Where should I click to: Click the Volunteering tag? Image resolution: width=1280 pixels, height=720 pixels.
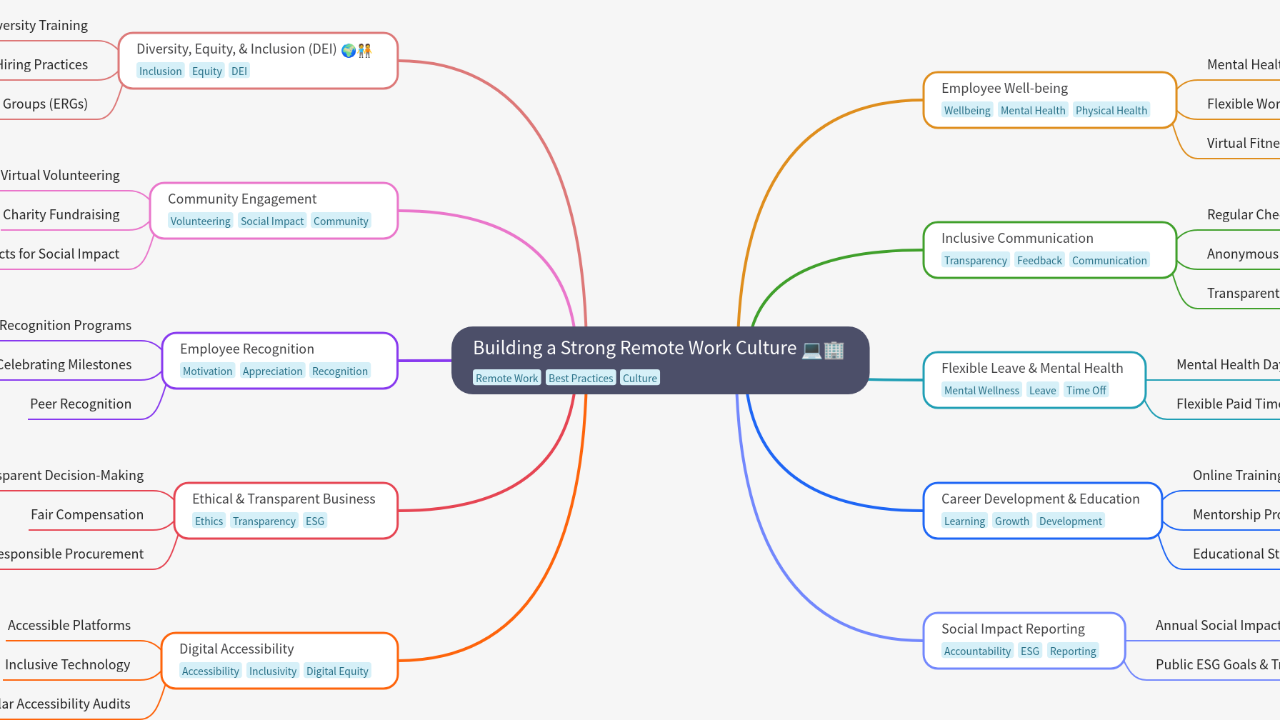tap(200, 221)
